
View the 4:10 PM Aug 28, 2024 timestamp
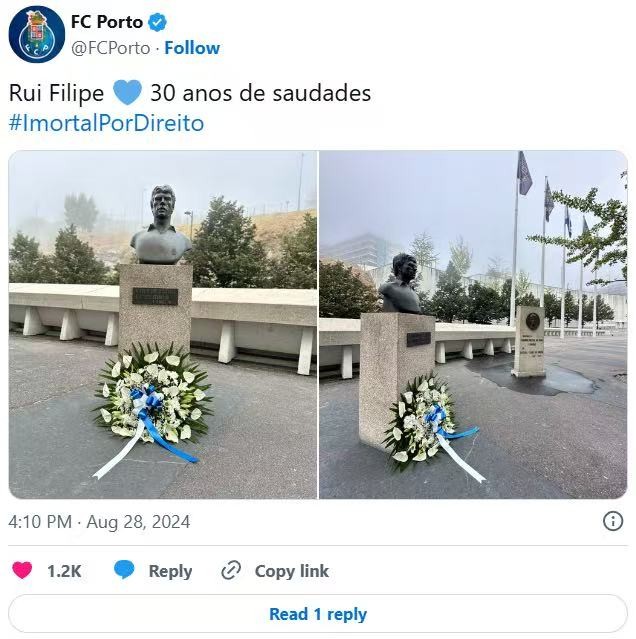(x=99, y=522)
